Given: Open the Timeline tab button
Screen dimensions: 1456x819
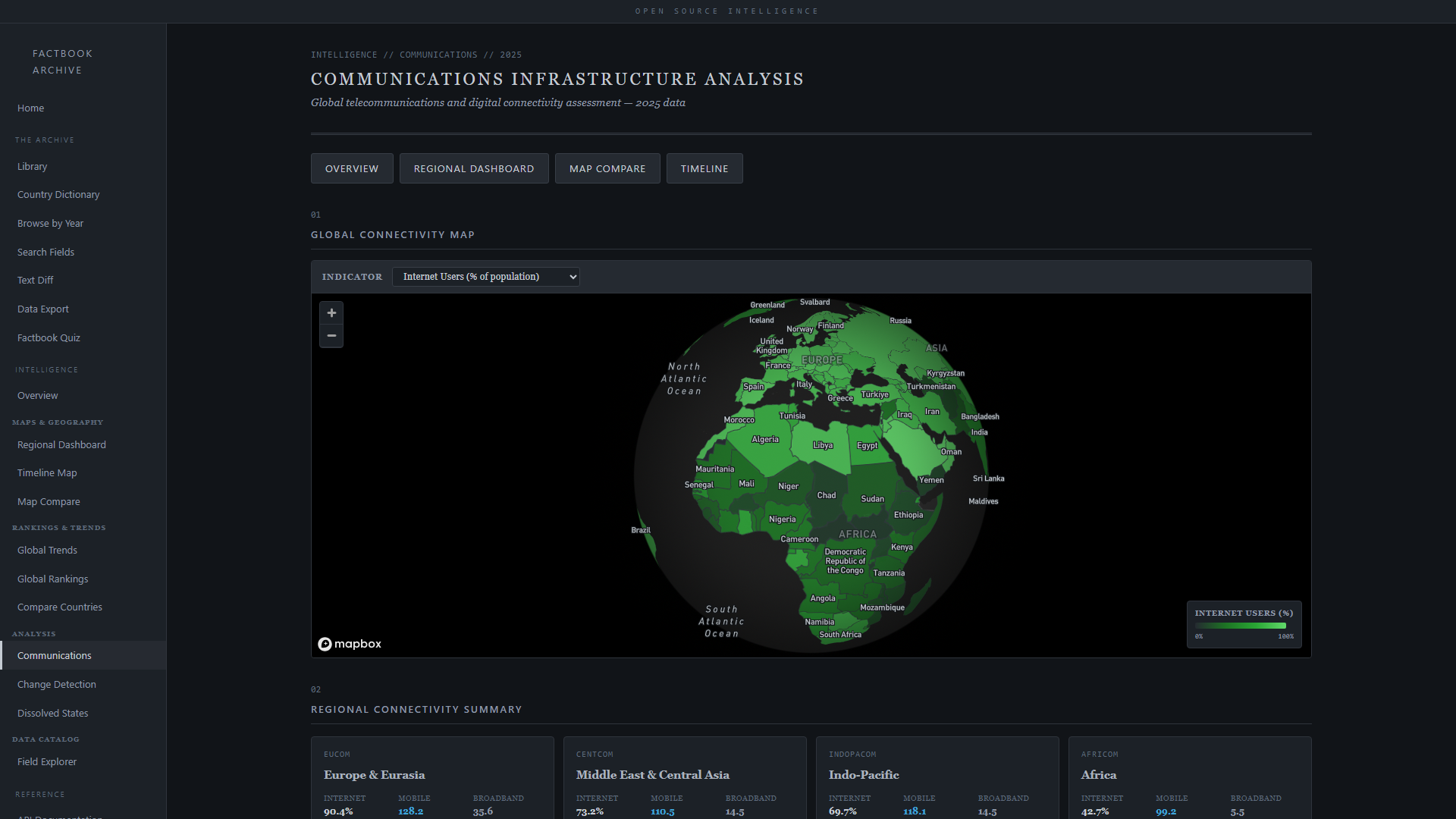Looking at the screenshot, I should 704,168.
